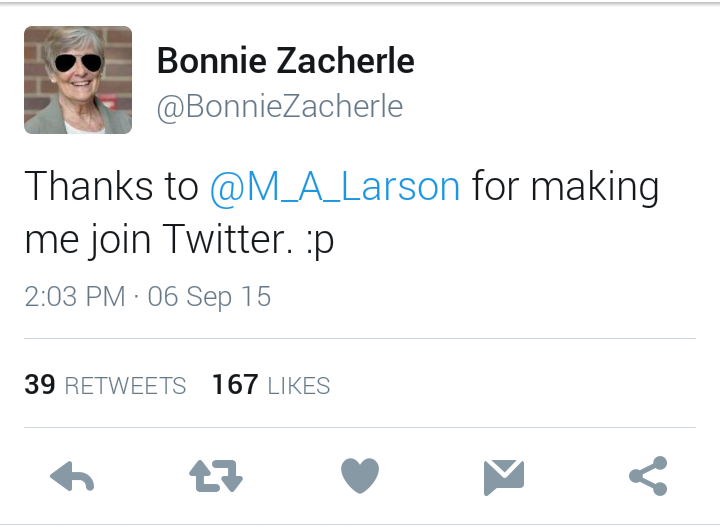Like the tweet with the heart icon

(360, 477)
